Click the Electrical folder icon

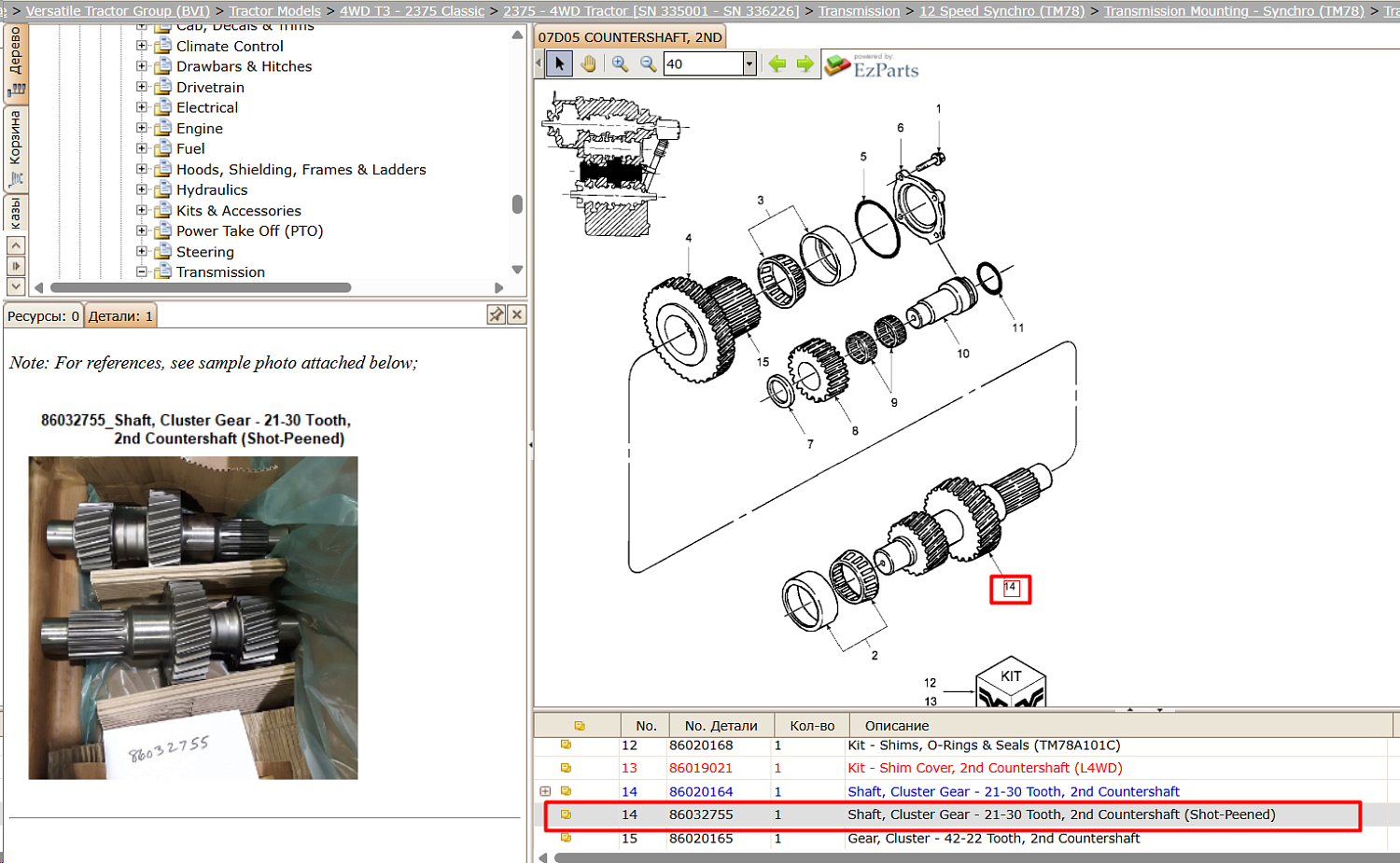click(x=163, y=107)
